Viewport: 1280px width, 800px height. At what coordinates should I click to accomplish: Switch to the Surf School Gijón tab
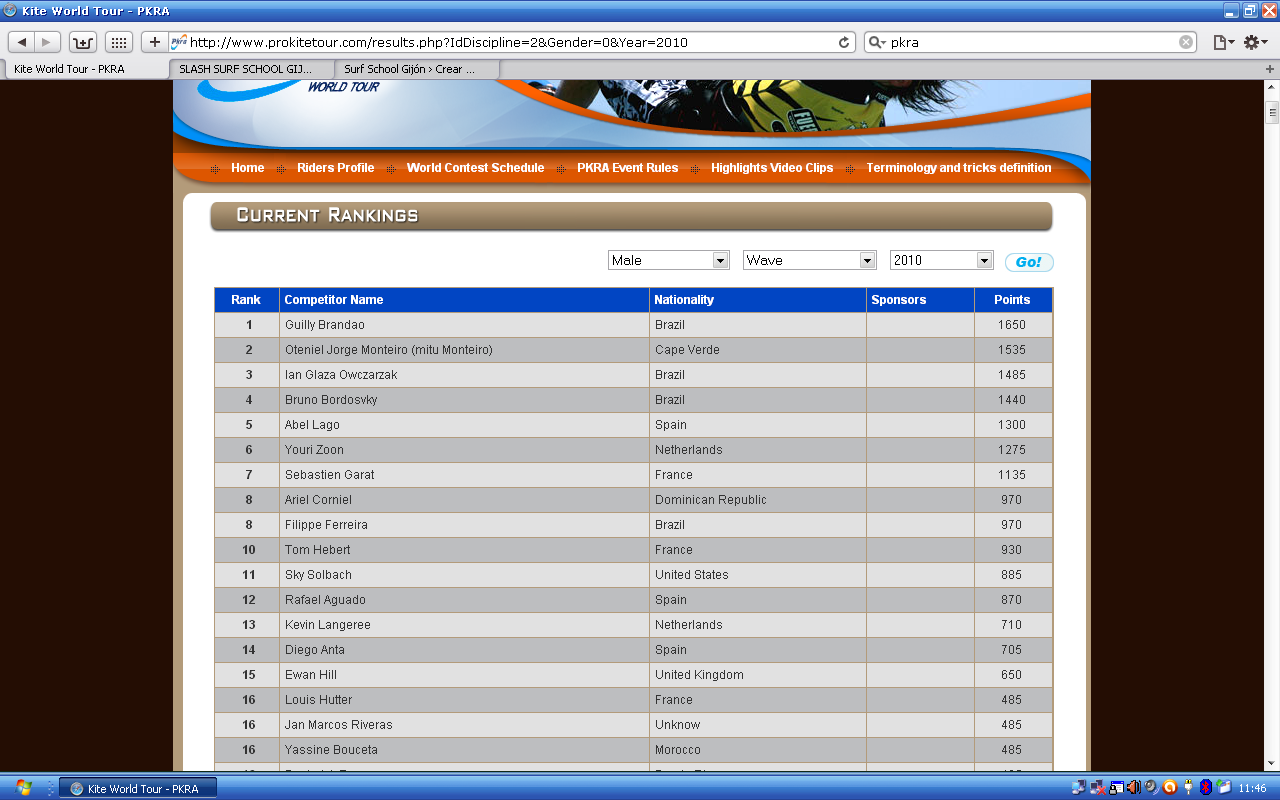[415, 69]
